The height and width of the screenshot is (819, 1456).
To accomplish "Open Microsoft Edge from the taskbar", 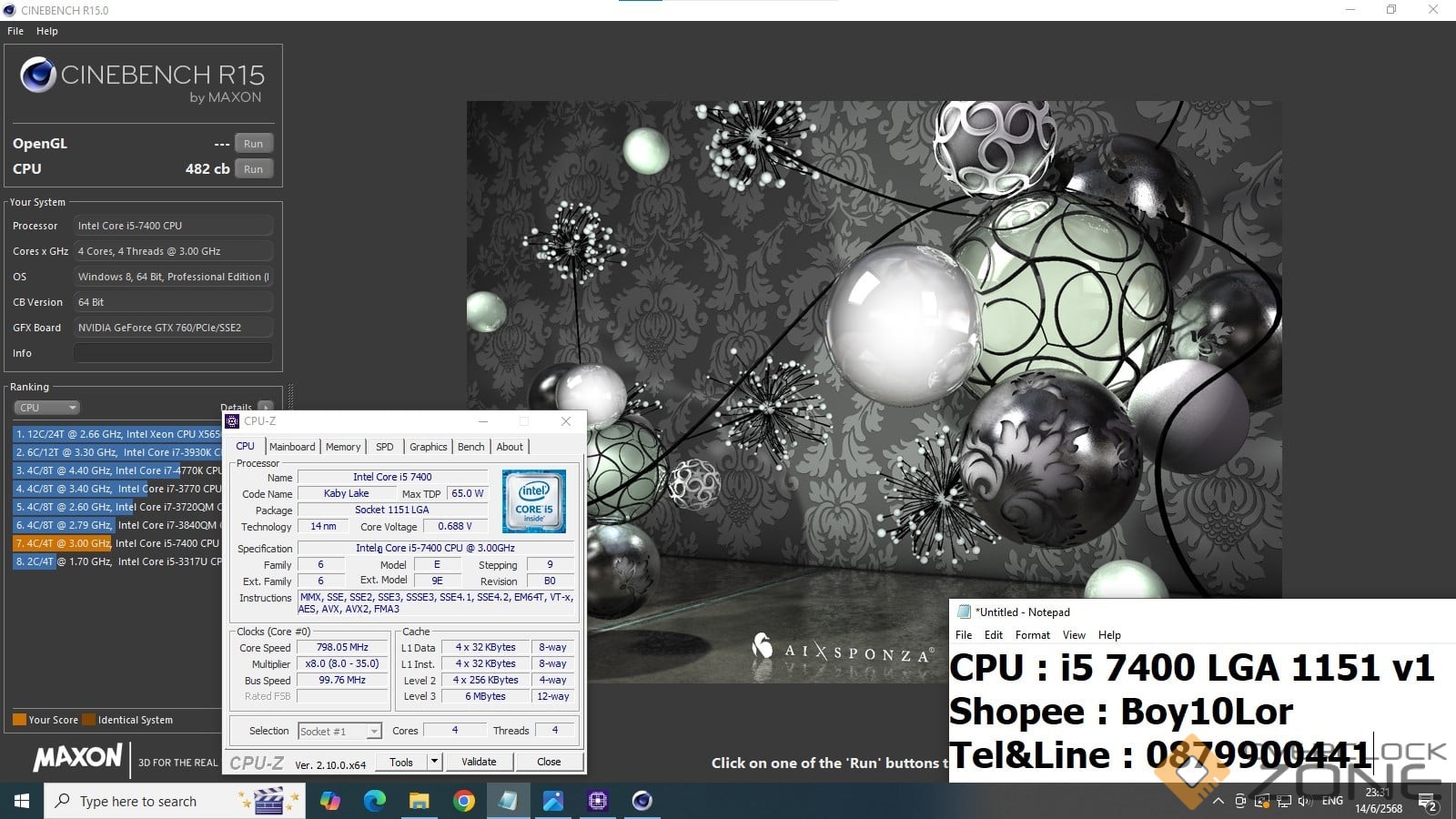I will pos(374,801).
